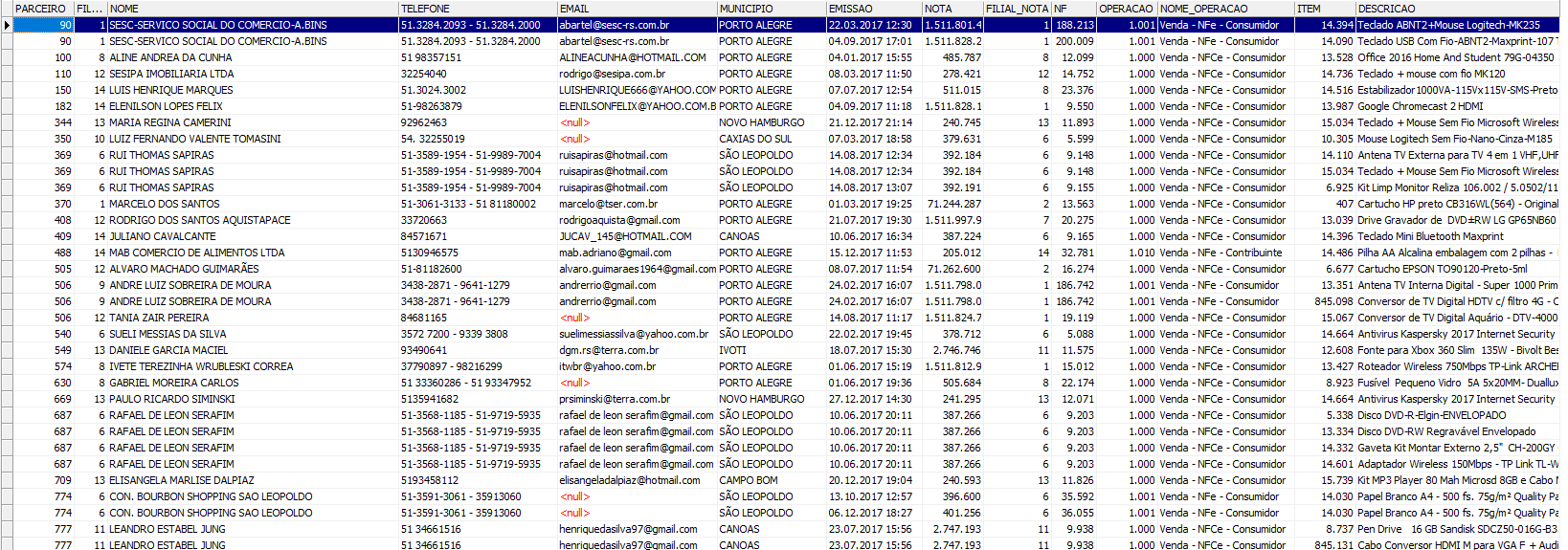Select the CAMPO BOM municipality cell
The image size is (1568, 550).
point(772,480)
